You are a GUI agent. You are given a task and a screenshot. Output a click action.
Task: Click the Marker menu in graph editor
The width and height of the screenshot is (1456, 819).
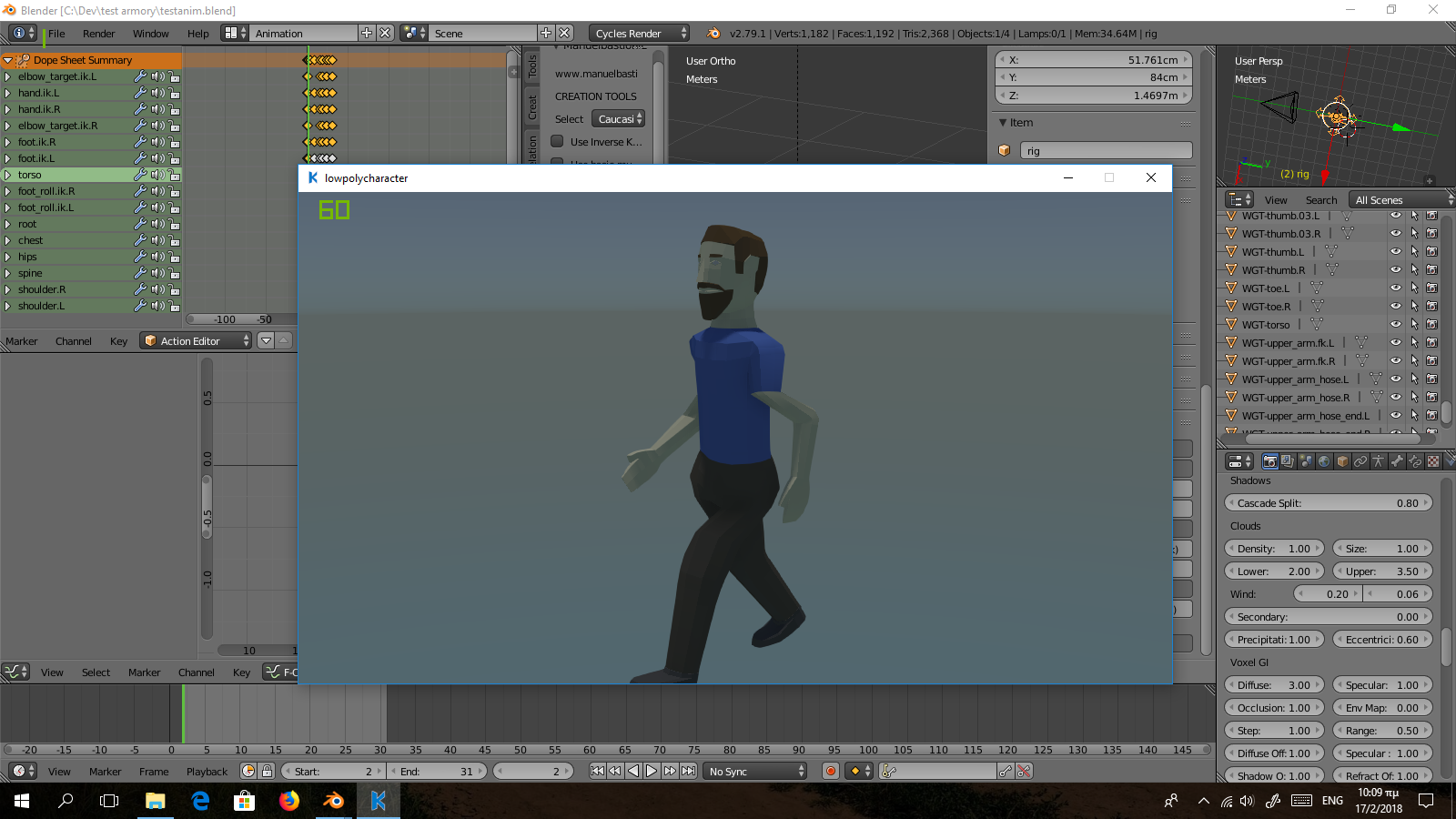pos(144,672)
